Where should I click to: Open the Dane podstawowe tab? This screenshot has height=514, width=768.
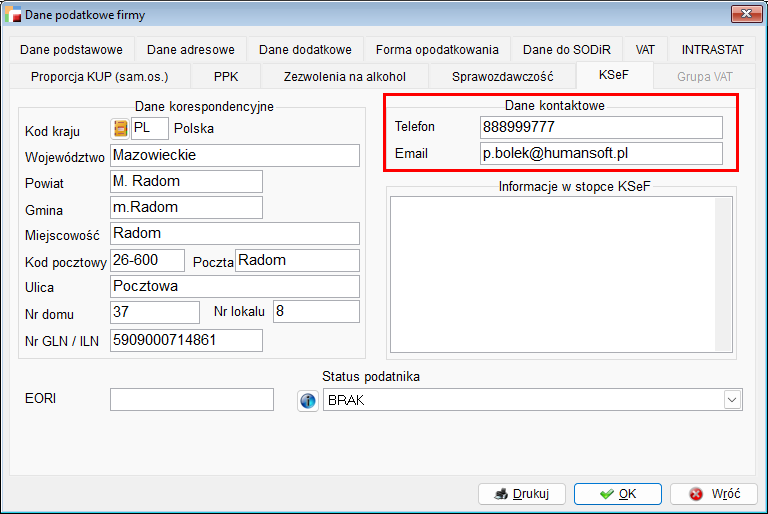70,49
